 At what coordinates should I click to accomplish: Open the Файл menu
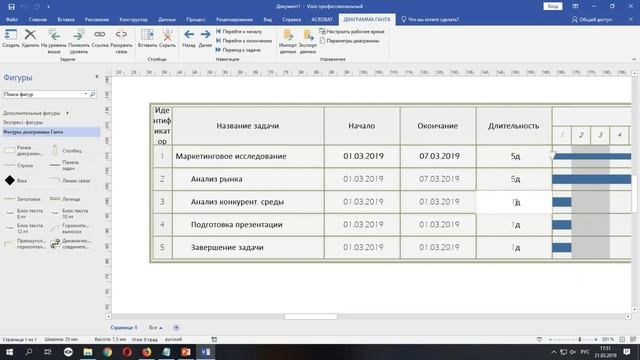pos(12,19)
